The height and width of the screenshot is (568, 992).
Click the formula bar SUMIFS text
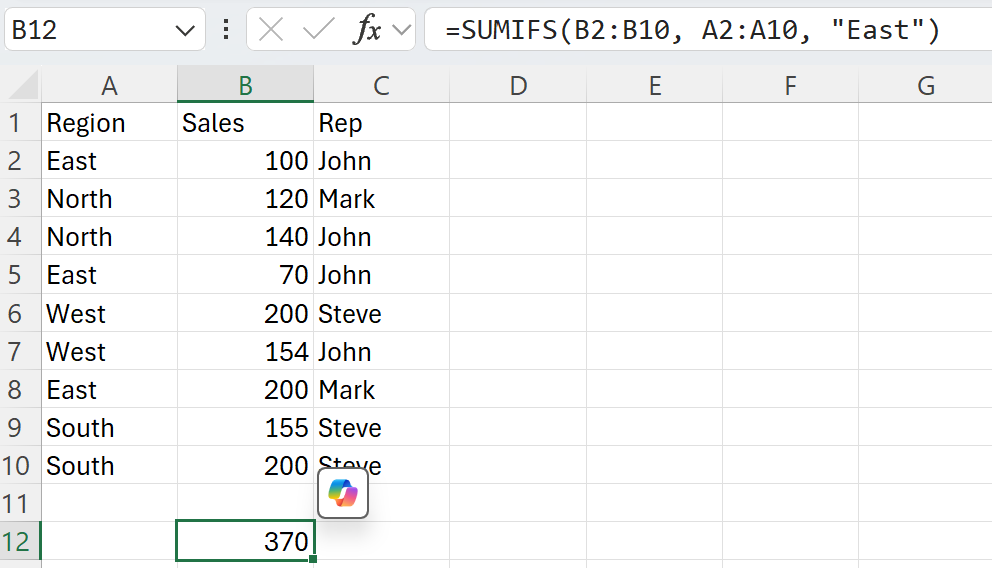coord(692,30)
